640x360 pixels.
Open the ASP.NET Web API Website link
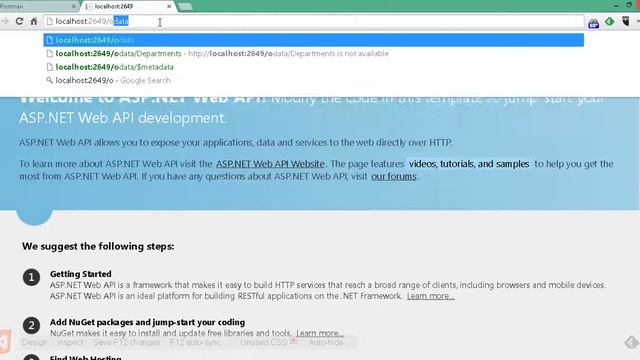click(x=270, y=164)
